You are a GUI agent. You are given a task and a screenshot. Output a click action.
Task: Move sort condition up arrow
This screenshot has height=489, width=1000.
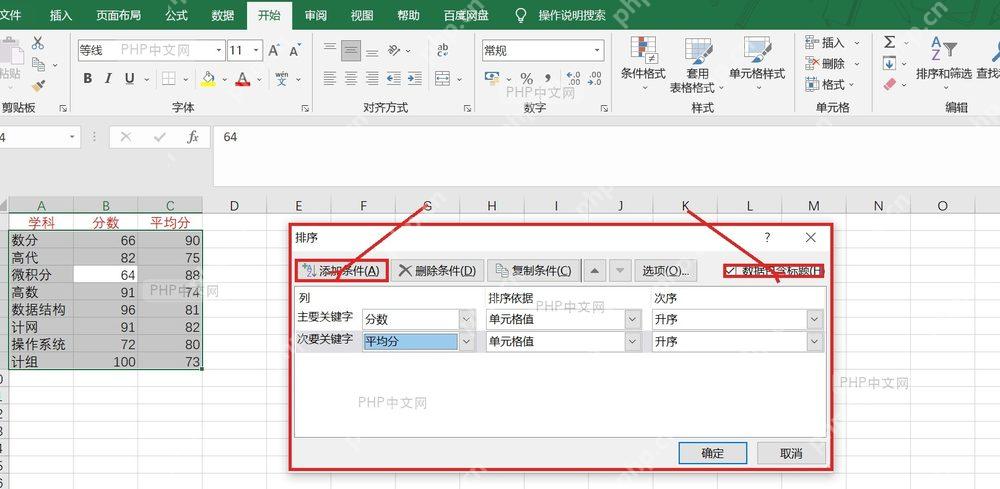594,271
